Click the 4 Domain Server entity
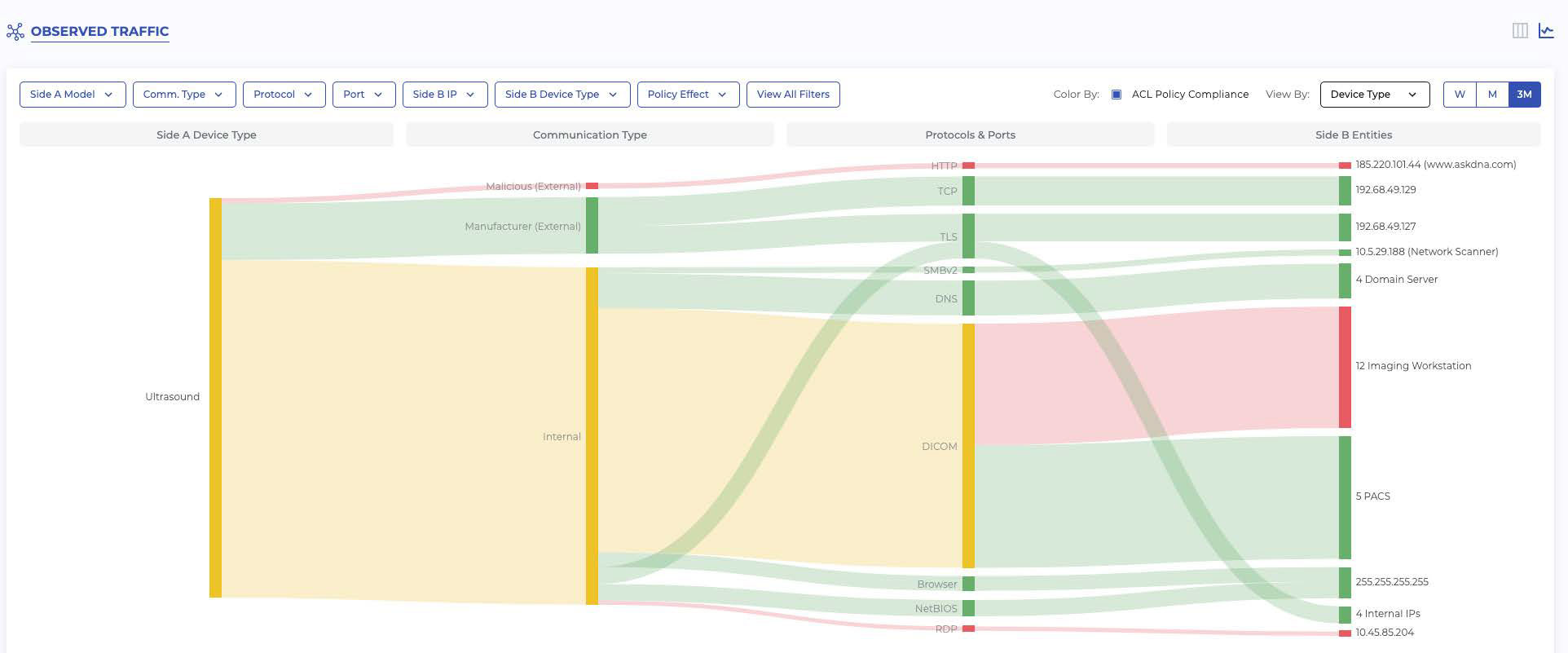 1396,280
